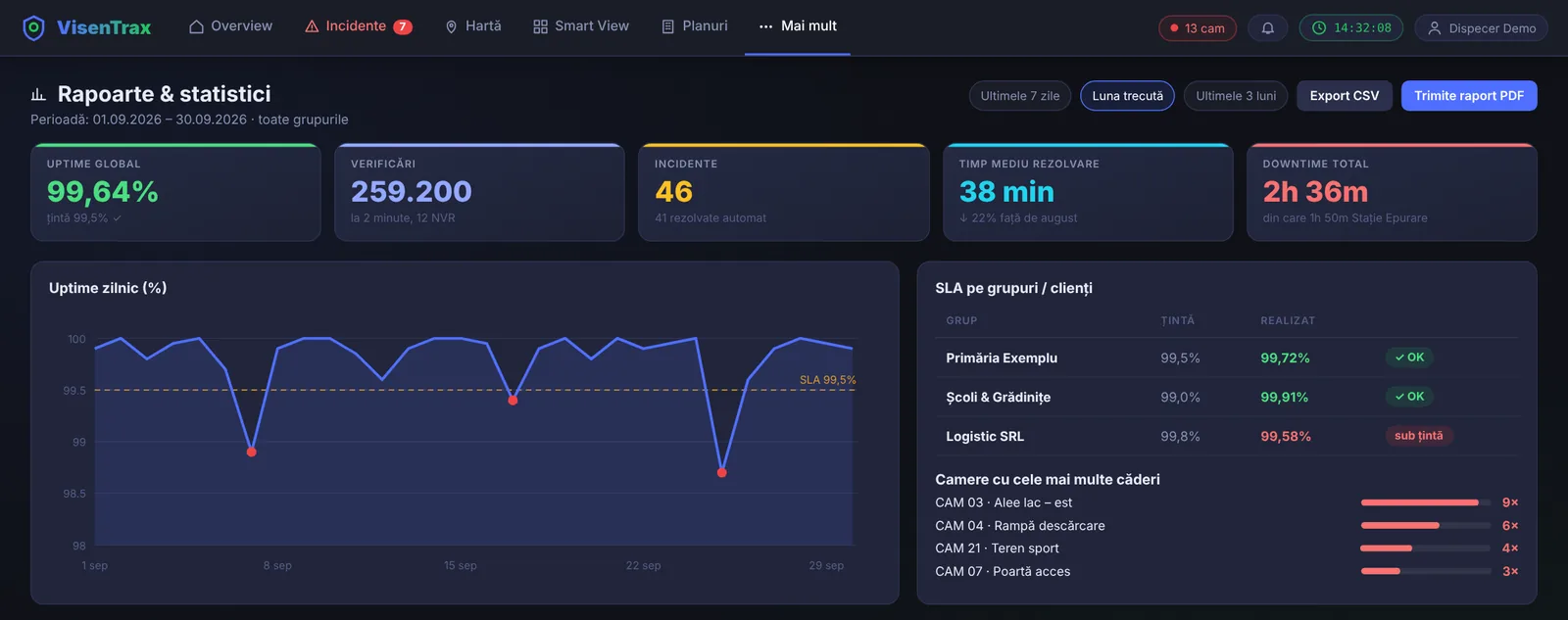Click Trimite raport PDF button
Viewport: 1568px width, 620px height.
point(1469,96)
